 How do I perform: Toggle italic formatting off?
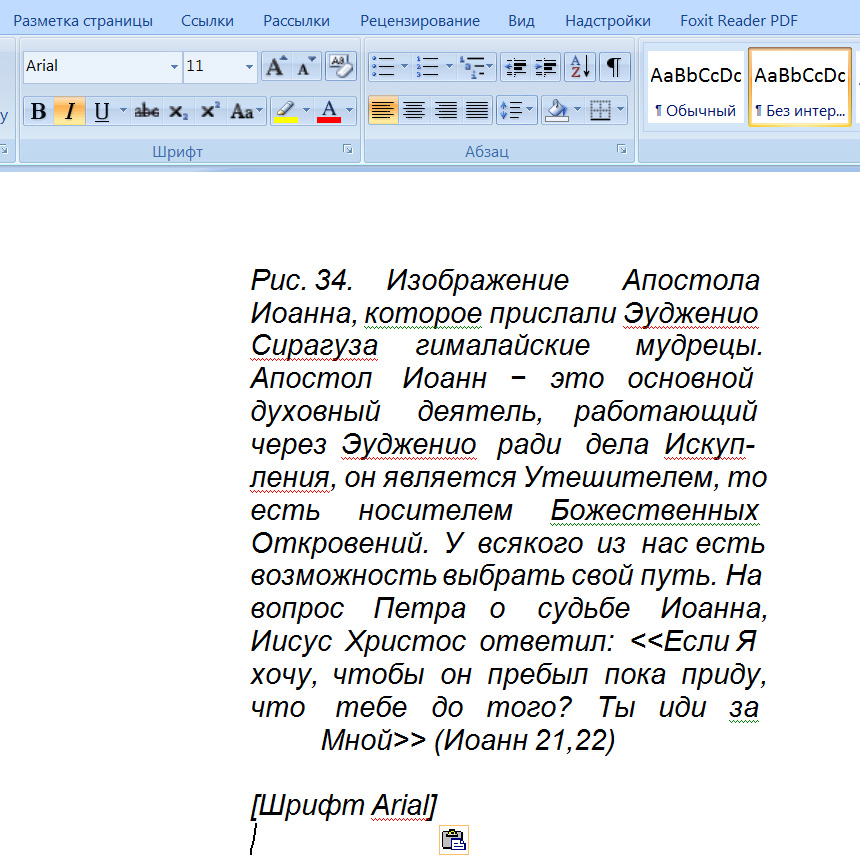pyautogui.click(x=69, y=111)
